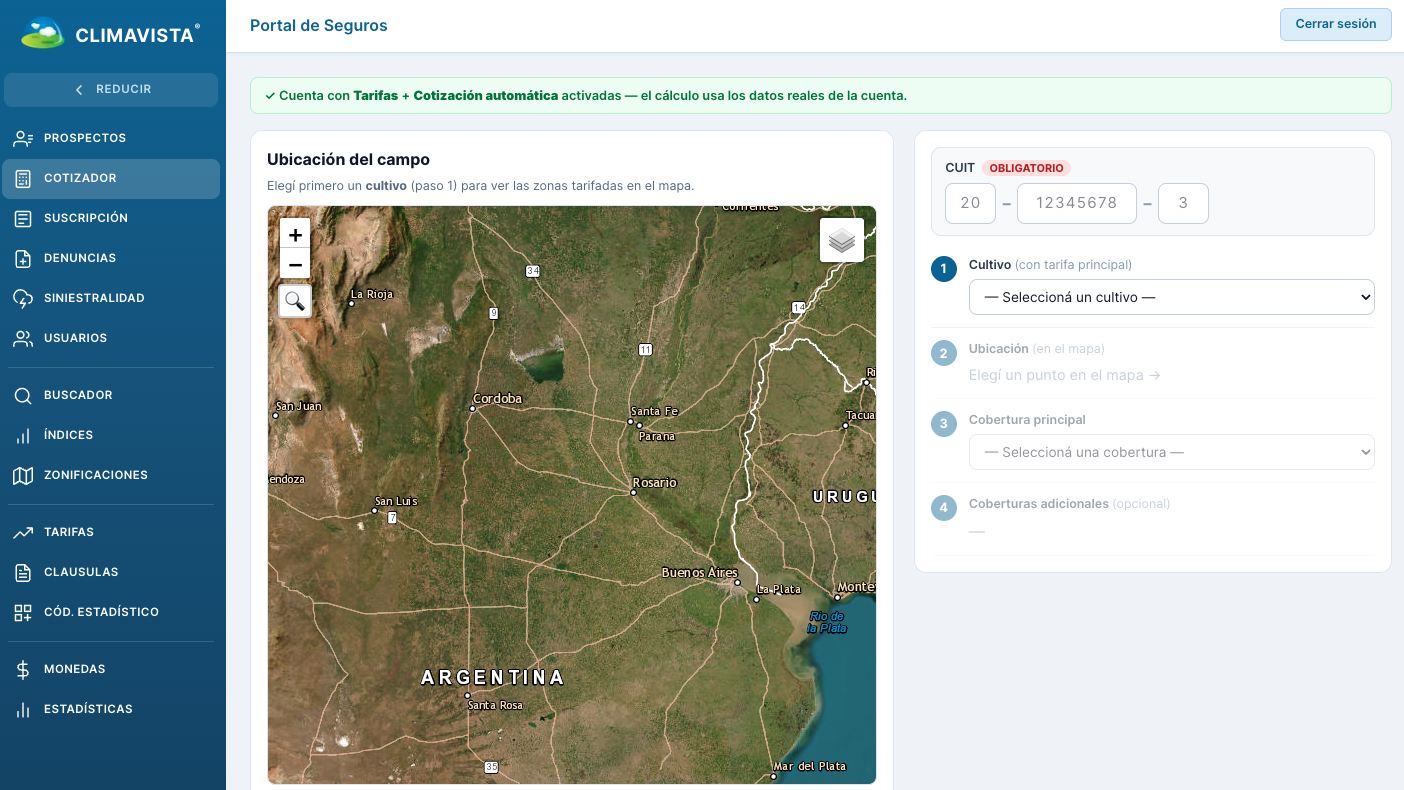Click the Cerrar sesión button
Viewport: 1404px width, 790px height.
1335,24
